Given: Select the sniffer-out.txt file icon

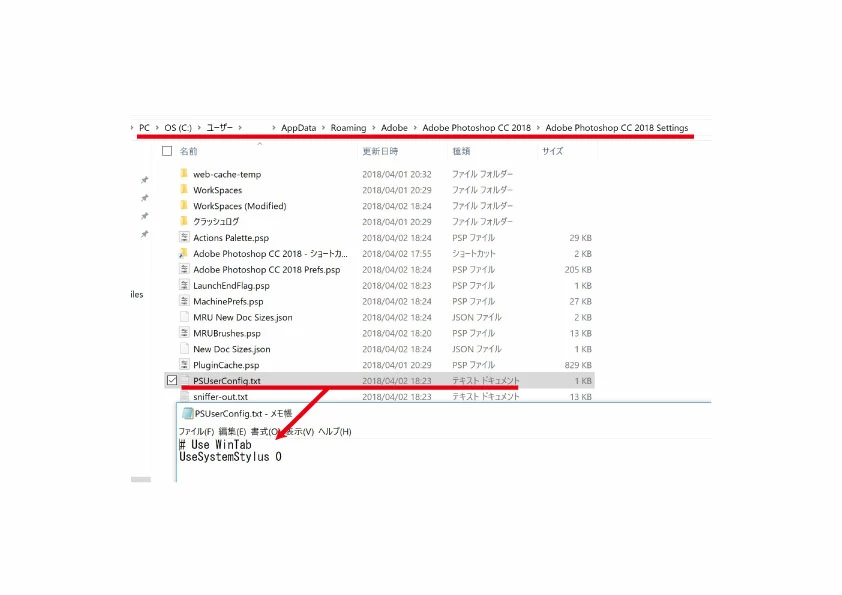Looking at the screenshot, I should pos(184,396).
